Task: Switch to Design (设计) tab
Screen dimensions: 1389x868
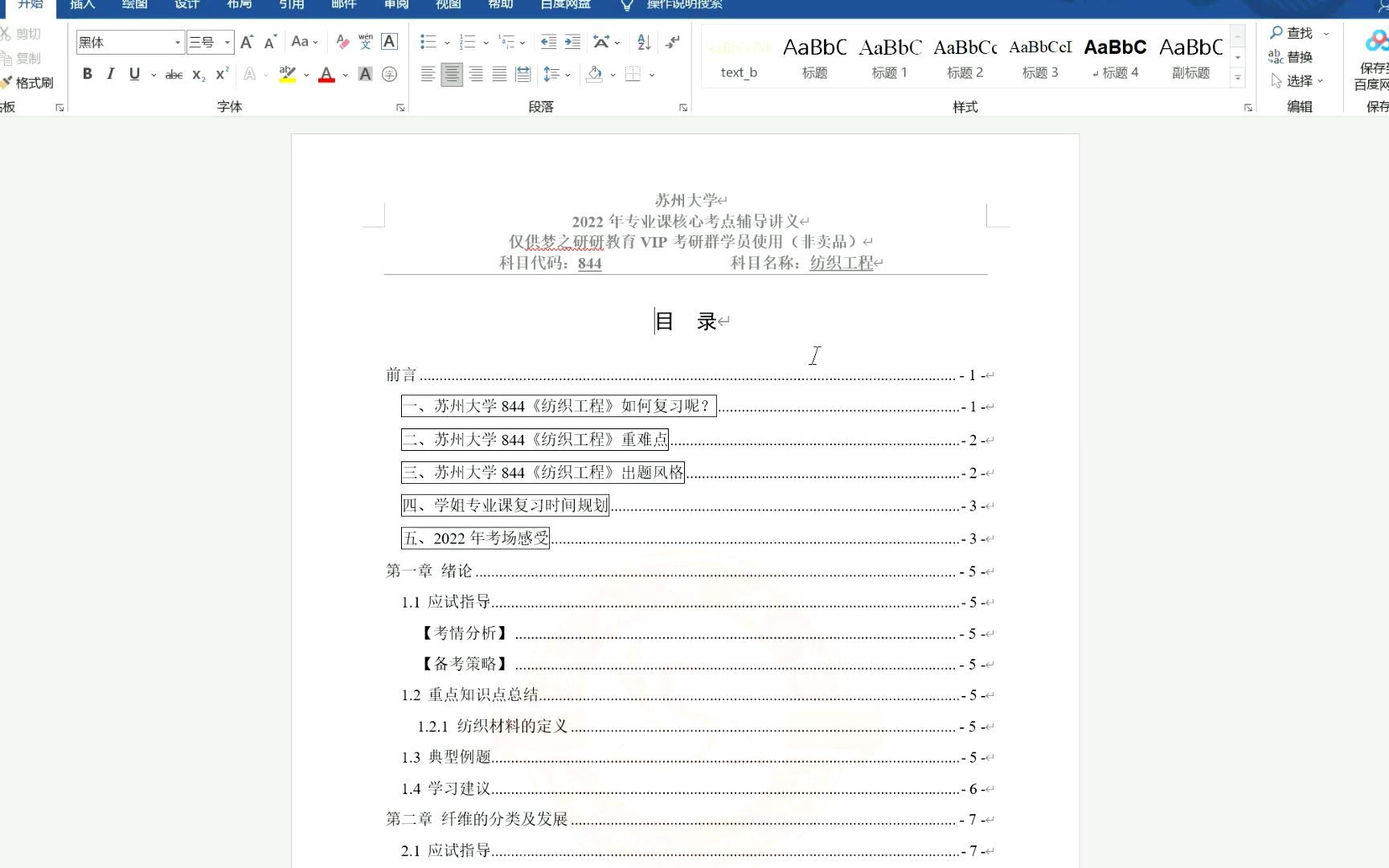Action: tap(186, 5)
